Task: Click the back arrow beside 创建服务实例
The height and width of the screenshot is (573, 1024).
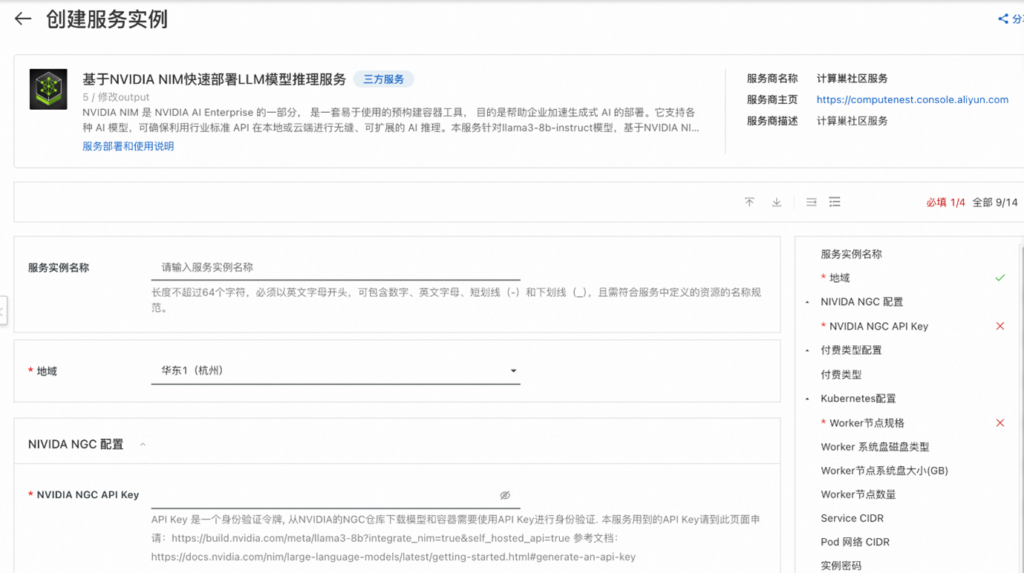Action: [23, 19]
